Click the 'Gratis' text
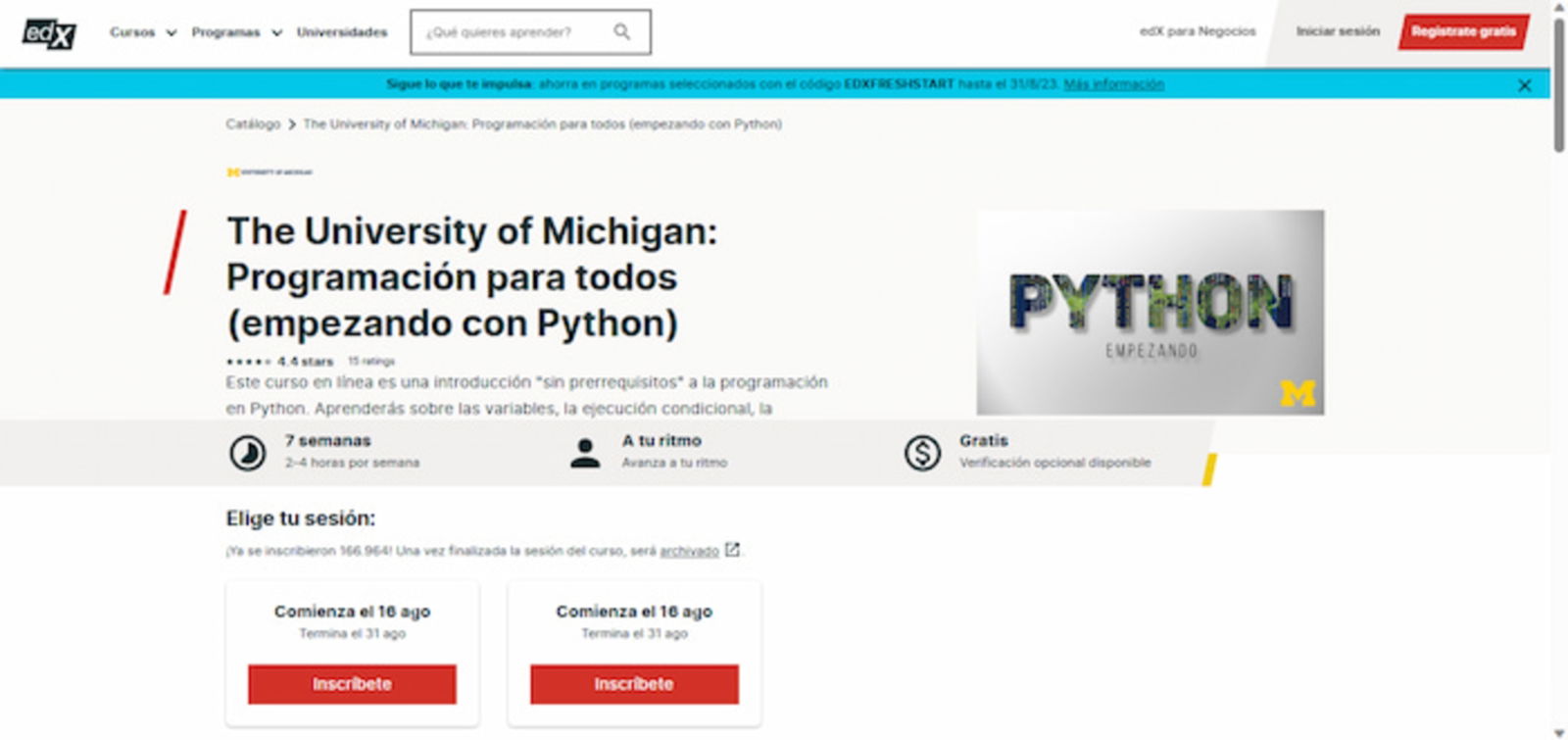This screenshot has height=740, width=1568. point(983,441)
